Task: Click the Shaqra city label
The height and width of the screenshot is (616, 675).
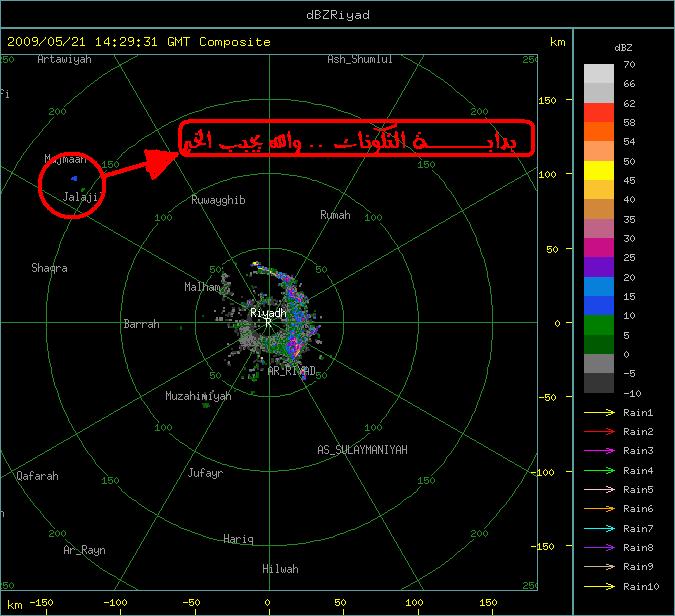Action: (50, 268)
